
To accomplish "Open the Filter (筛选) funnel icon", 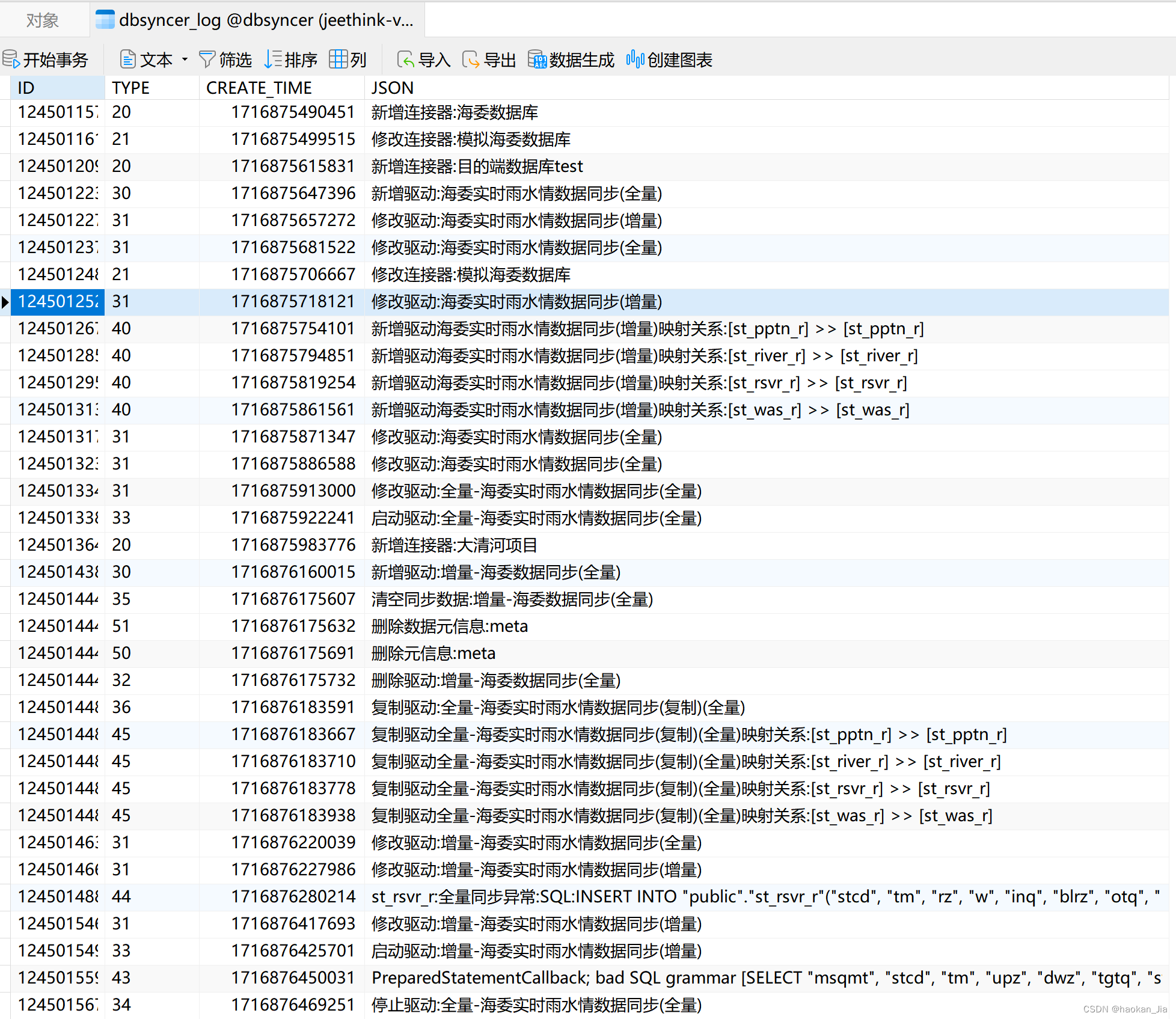I will tap(207, 60).
